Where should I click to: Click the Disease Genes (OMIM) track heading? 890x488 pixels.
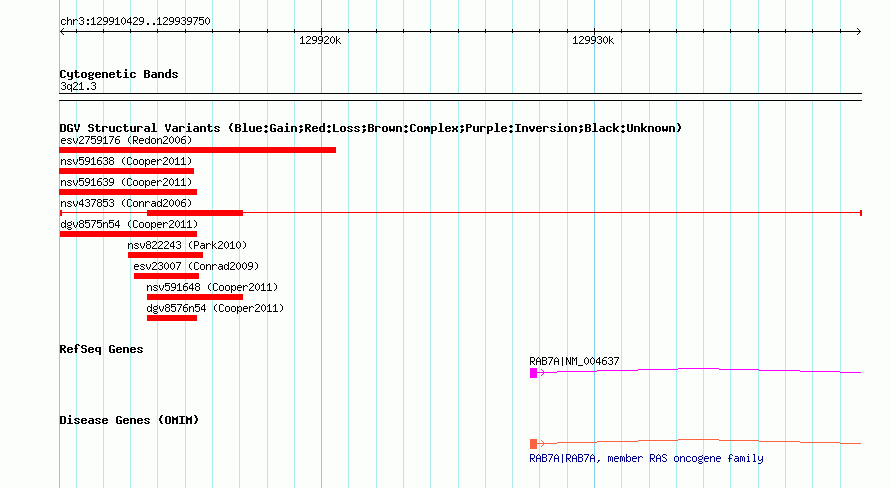click(x=129, y=420)
